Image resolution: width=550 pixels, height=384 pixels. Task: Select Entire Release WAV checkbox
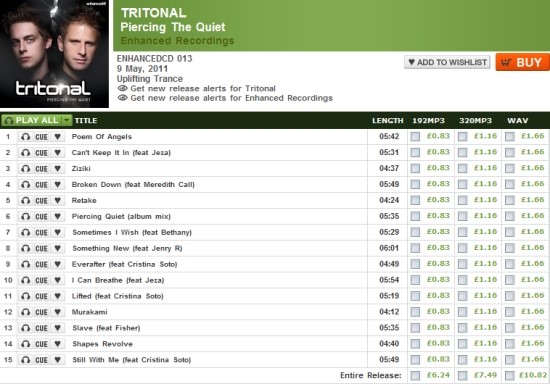click(x=510, y=376)
